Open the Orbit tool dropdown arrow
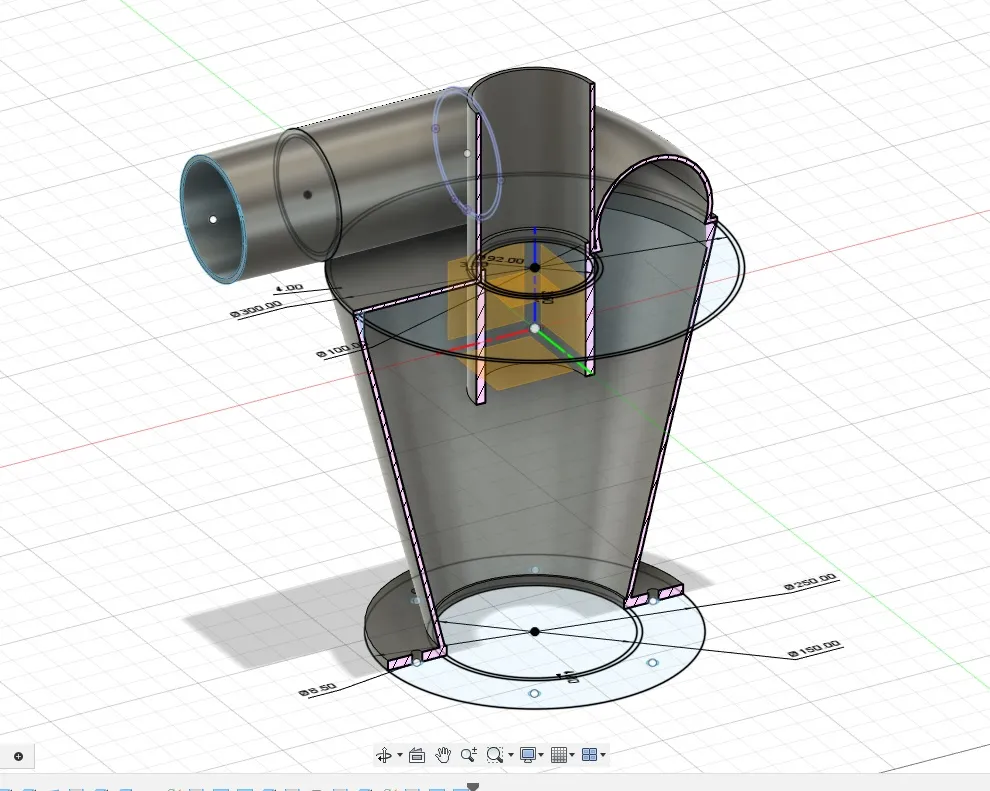The image size is (990, 791). tap(398, 755)
